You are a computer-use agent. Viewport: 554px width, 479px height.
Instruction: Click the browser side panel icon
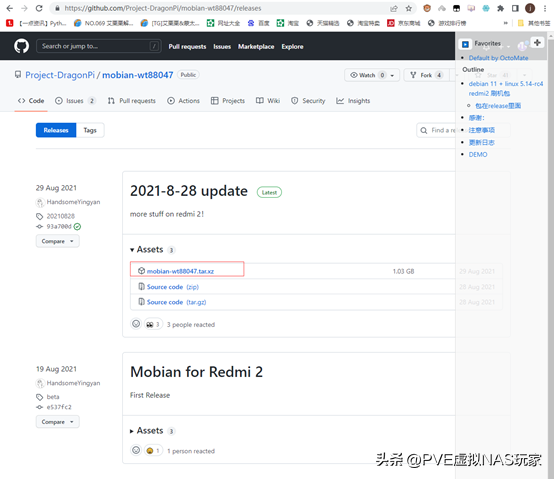click(515, 8)
